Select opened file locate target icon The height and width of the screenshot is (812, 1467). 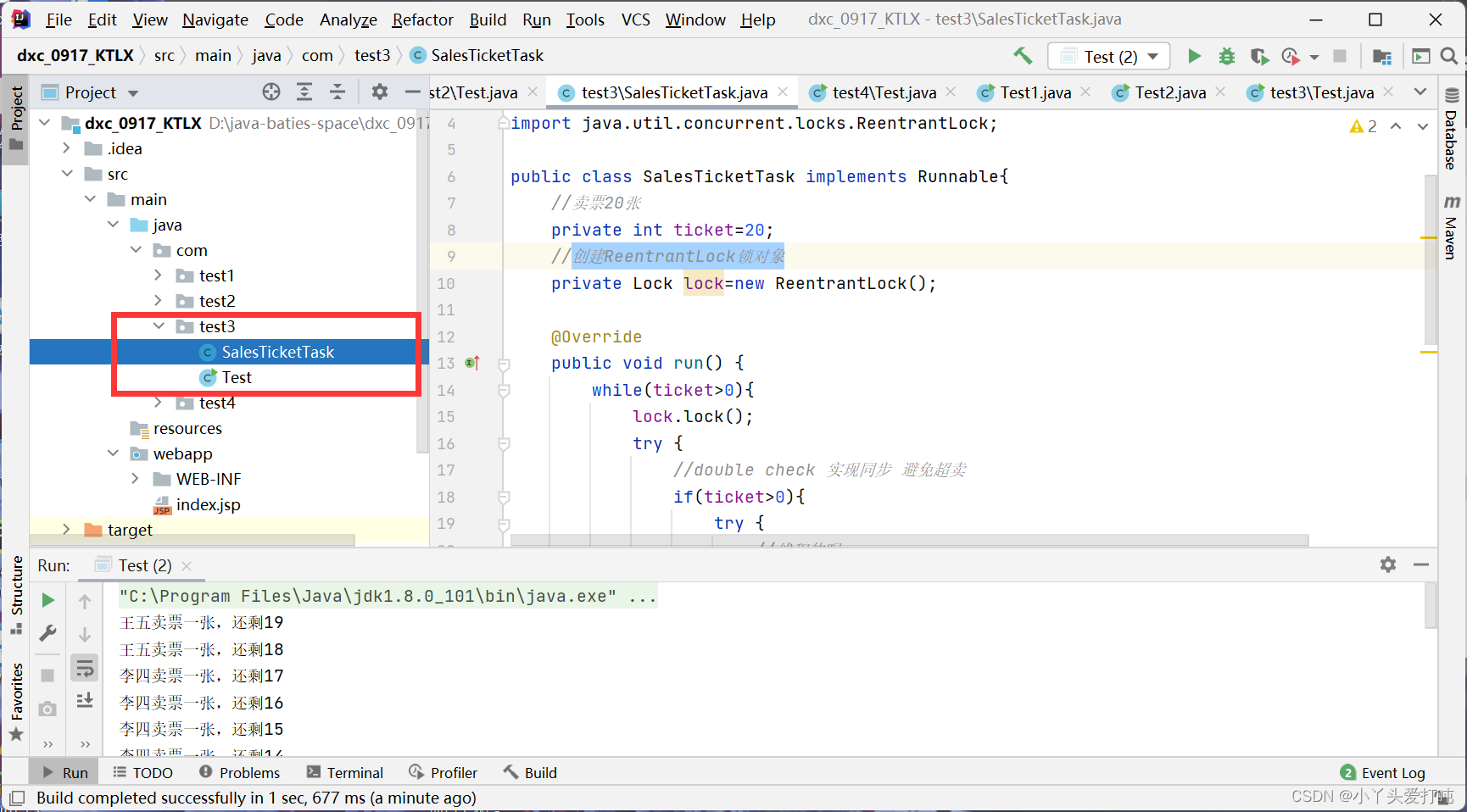point(271,92)
